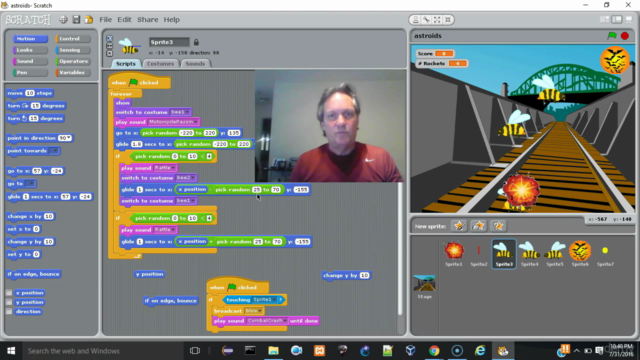
Task: Switch to full stage view mode
Action: pyautogui.click(x=617, y=20)
